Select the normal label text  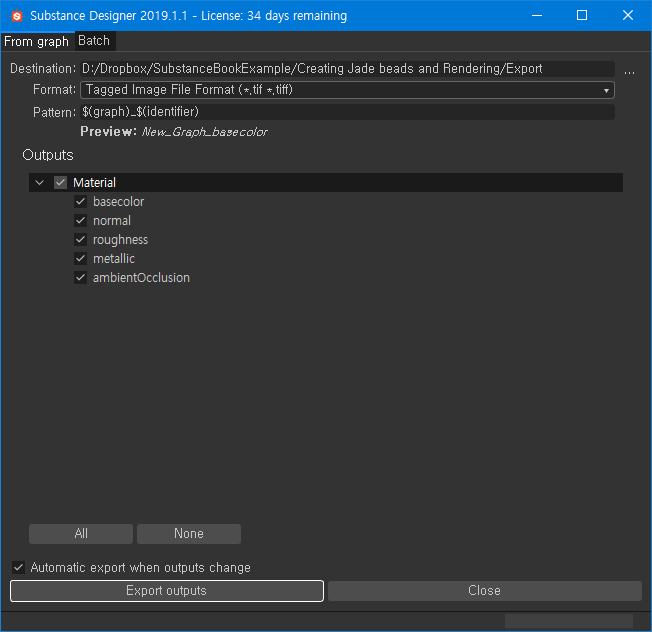pos(112,220)
